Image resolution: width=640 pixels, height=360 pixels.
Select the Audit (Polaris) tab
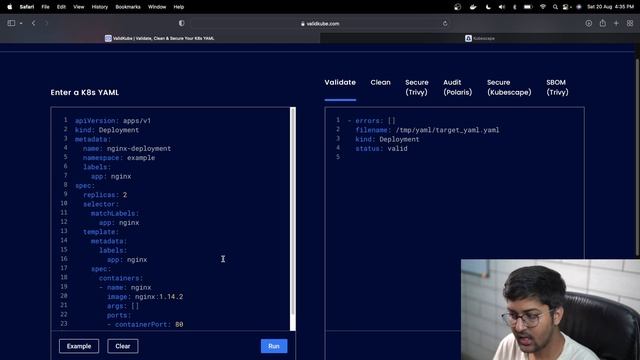(x=458, y=87)
